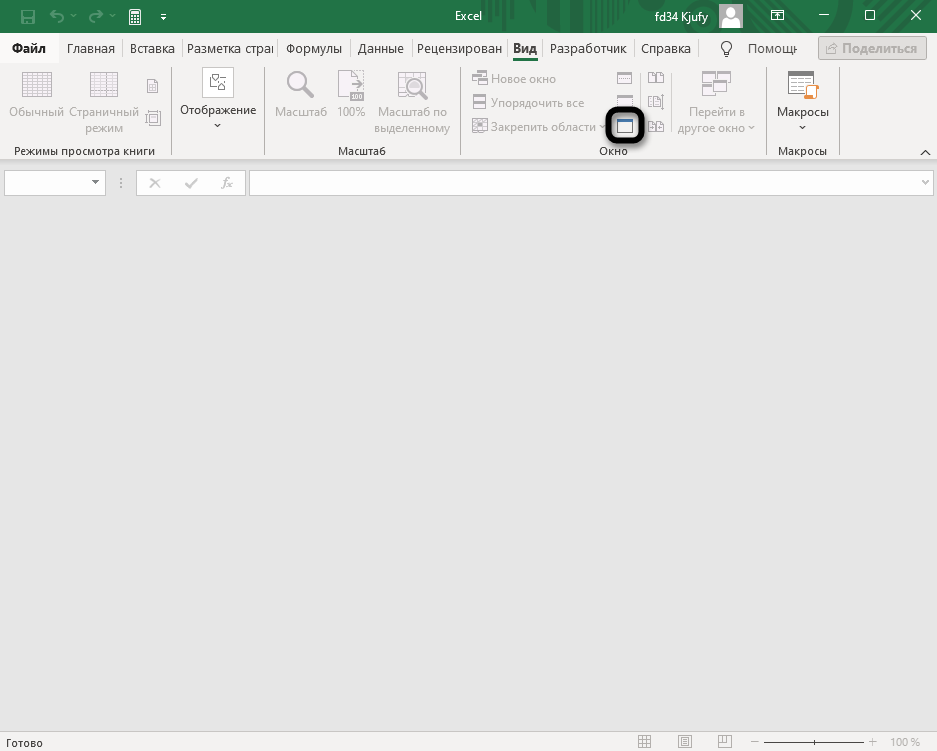
Task: Click the formula bar Enter checkmark icon
Action: click(191, 183)
